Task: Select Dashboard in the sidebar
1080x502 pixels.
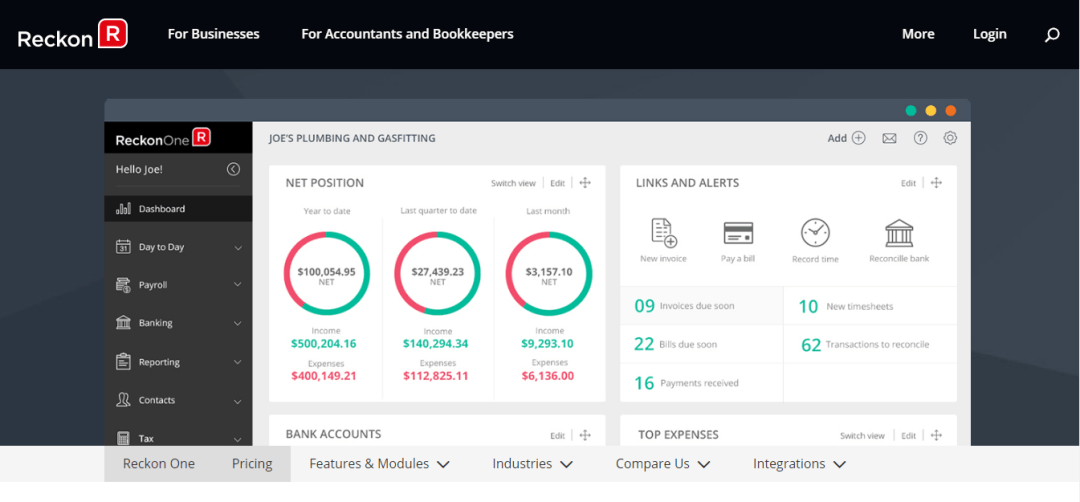Action: tap(161, 209)
